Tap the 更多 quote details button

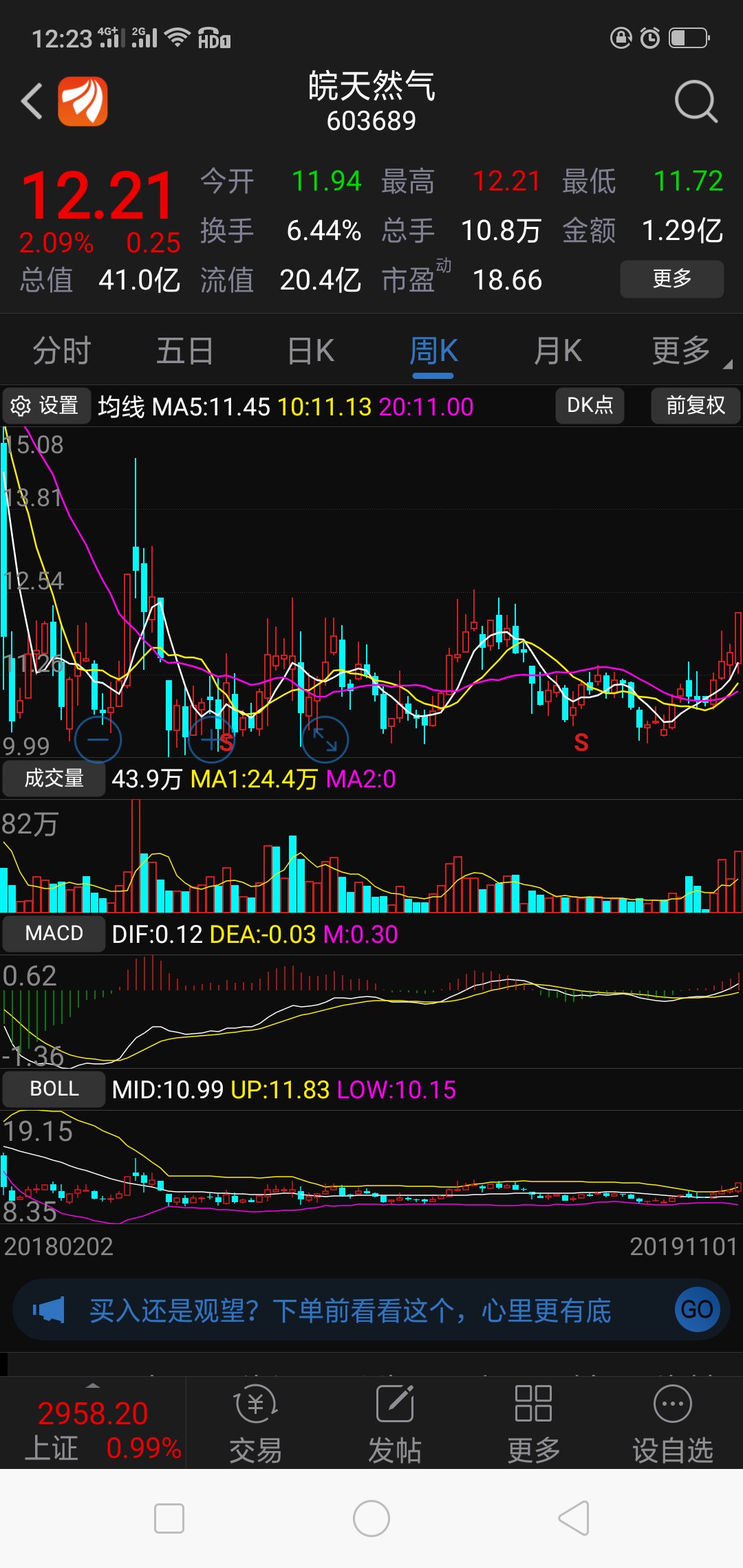tap(672, 279)
